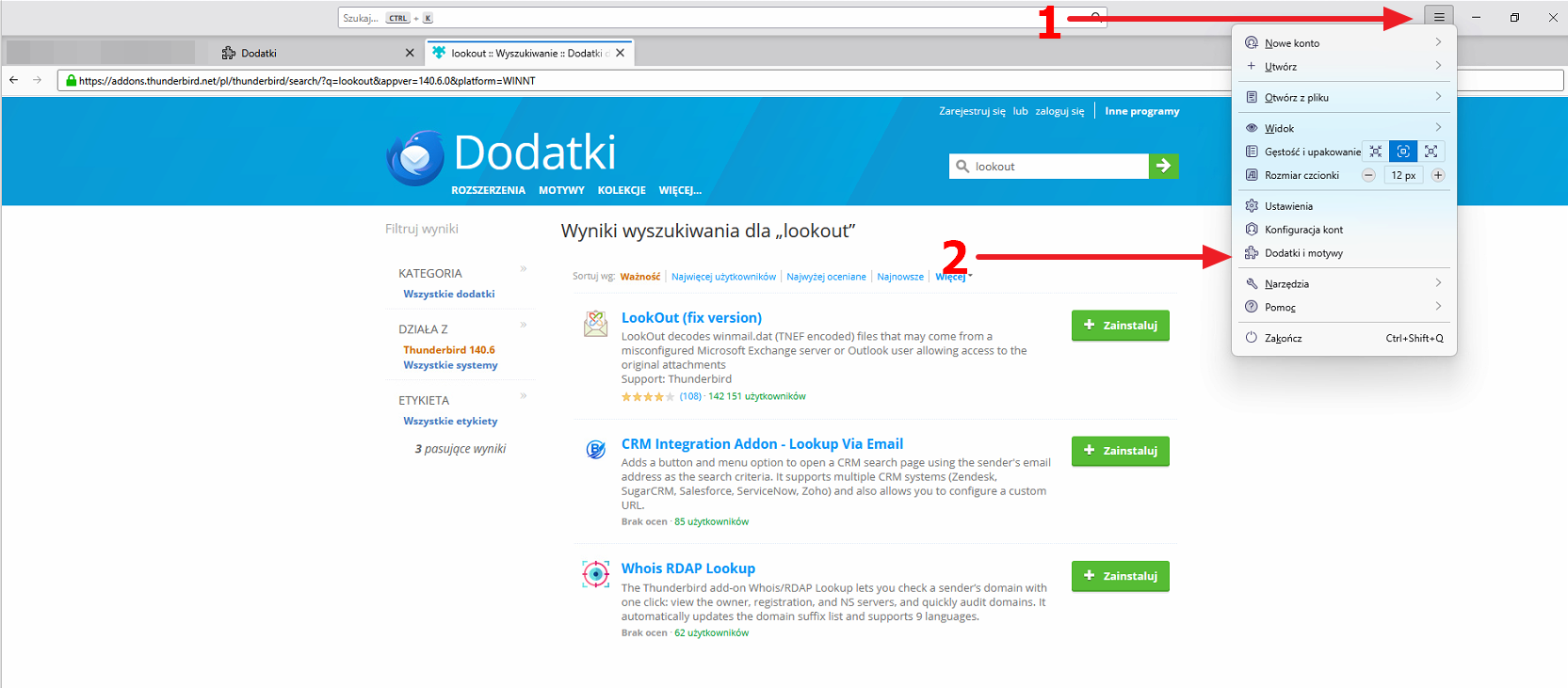This screenshot has height=688, width=1568.
Task: Expand the Otwórz z pliku submenu
Action: click(1344, 97)
